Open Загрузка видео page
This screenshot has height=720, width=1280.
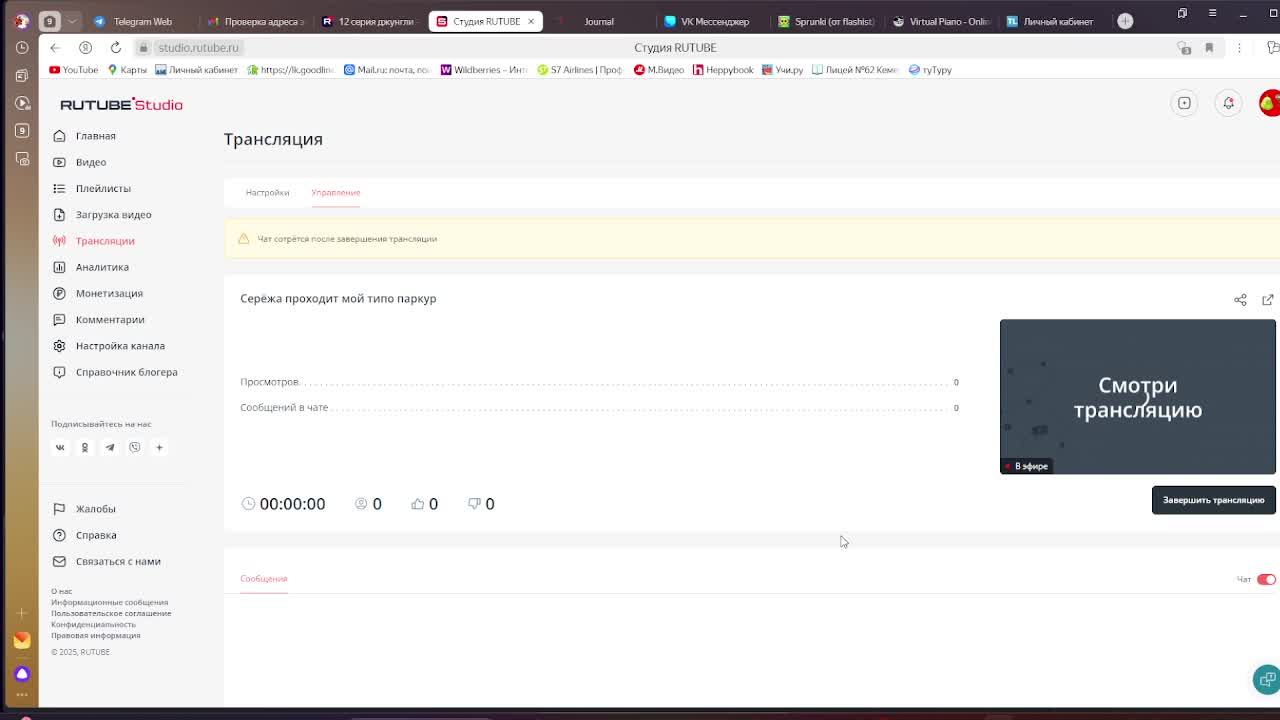point(113,214)
